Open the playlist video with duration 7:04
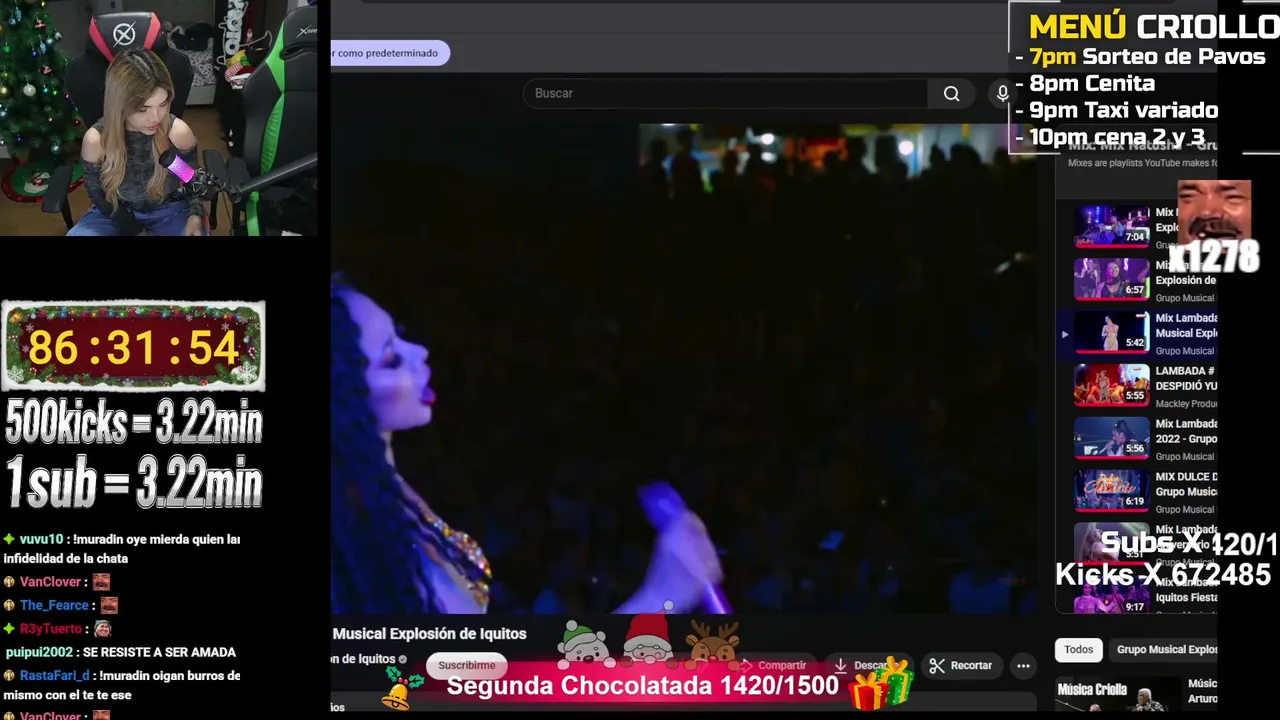Image resolution: width=1280 pixels, height=720 pixels. pyautogui.click(x=1112, y=226)
